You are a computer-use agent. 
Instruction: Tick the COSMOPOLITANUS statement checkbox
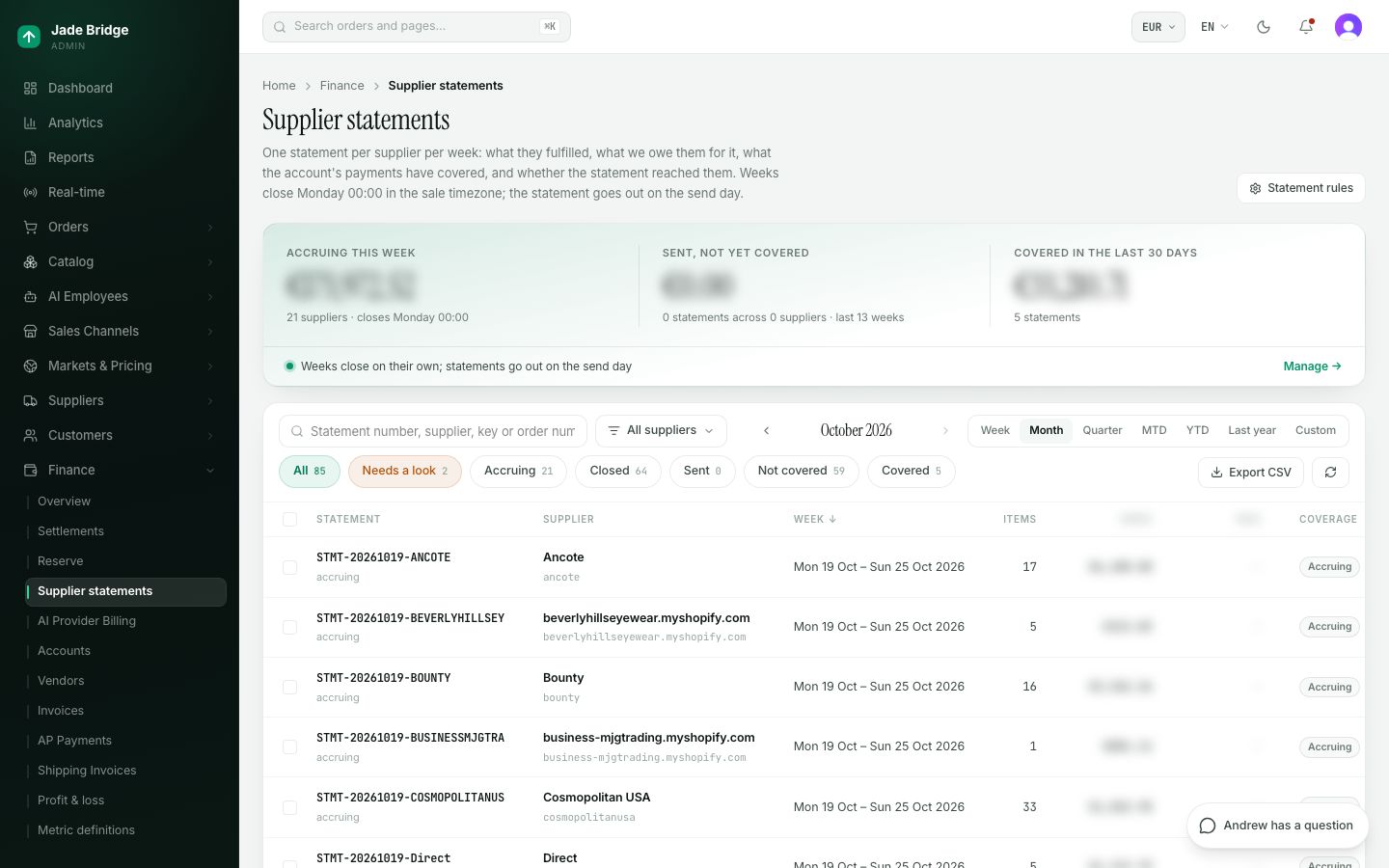(289, 807)
